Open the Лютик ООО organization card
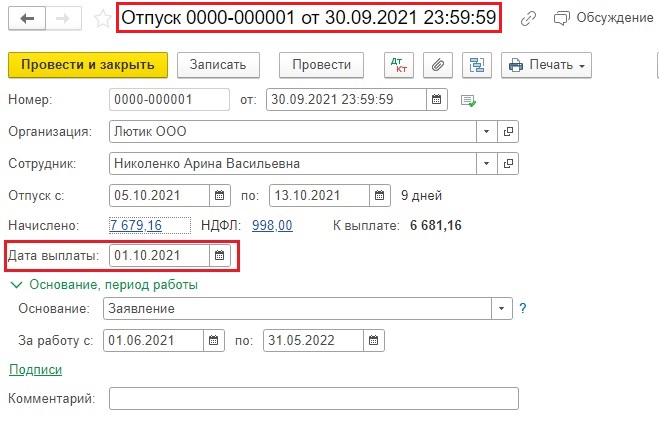Image resolution: width=659 pixels, height=425 pixels. (508, 132)
